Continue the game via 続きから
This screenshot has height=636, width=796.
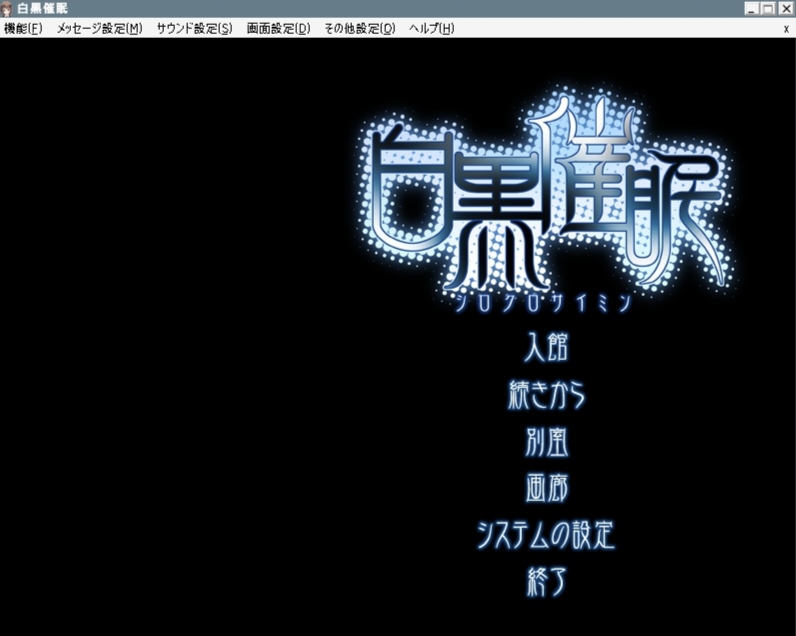point(546,394)
